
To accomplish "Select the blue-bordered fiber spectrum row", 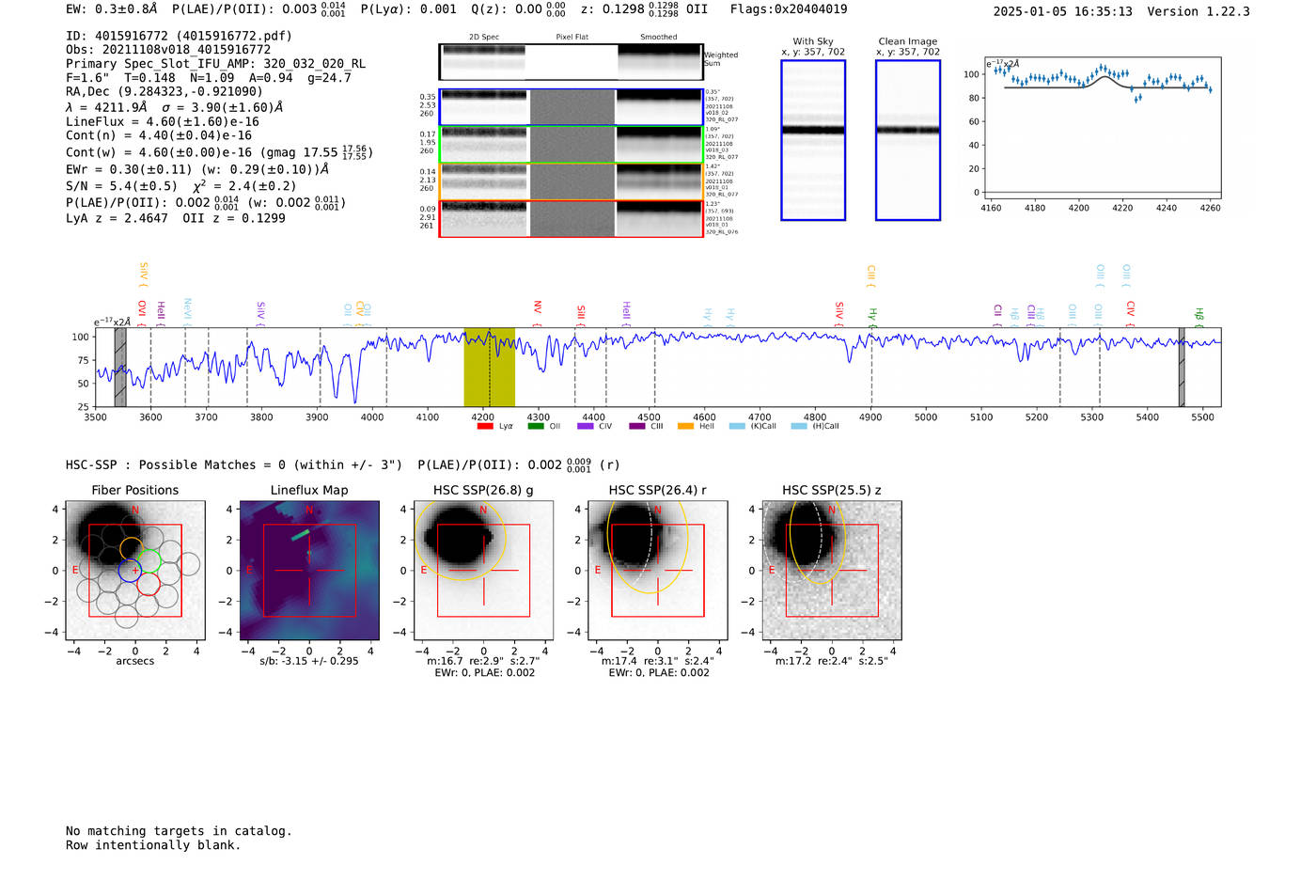I will [x=572, y=107].
